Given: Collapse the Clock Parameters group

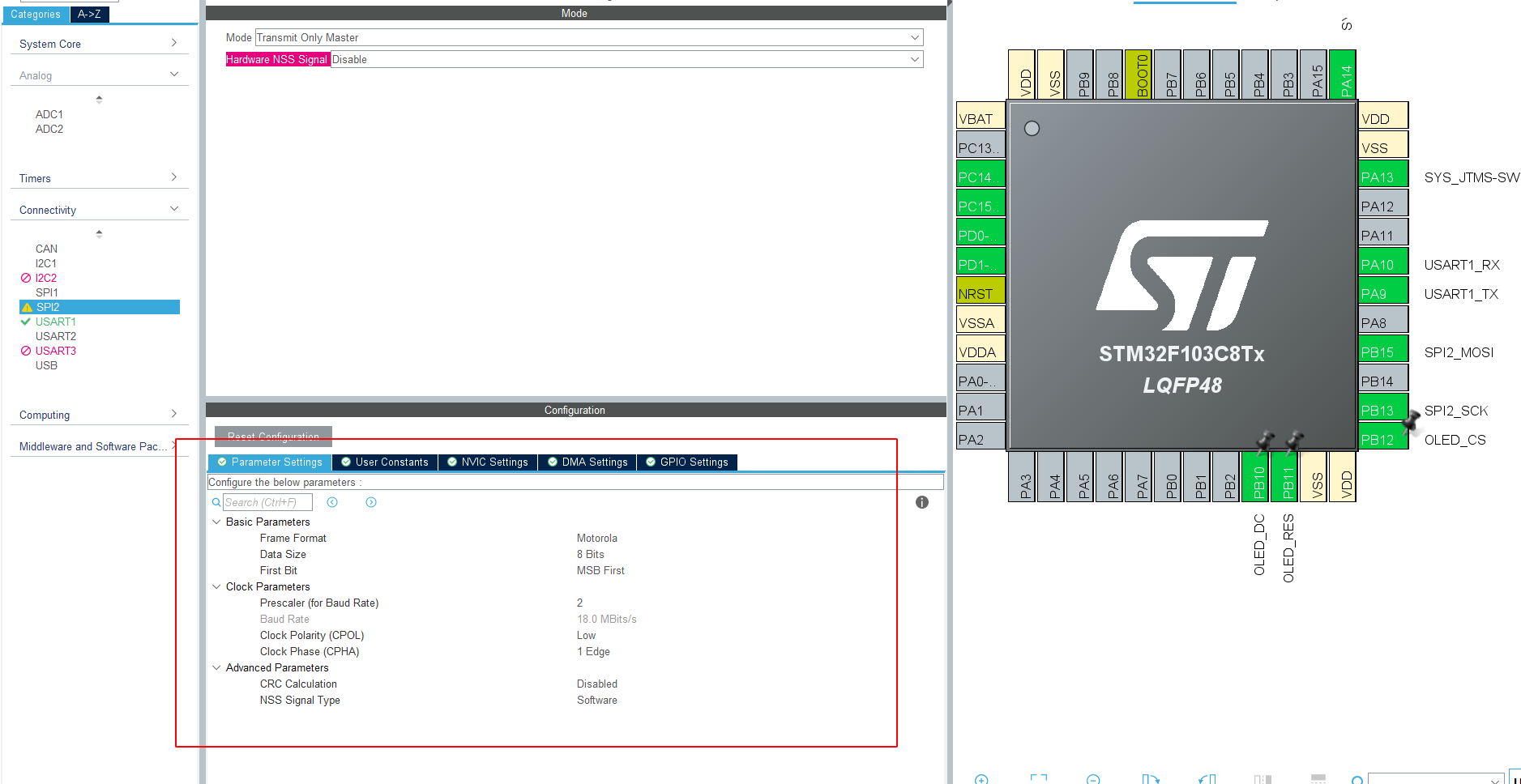Looking at the screenshot, I should (216, 586).
